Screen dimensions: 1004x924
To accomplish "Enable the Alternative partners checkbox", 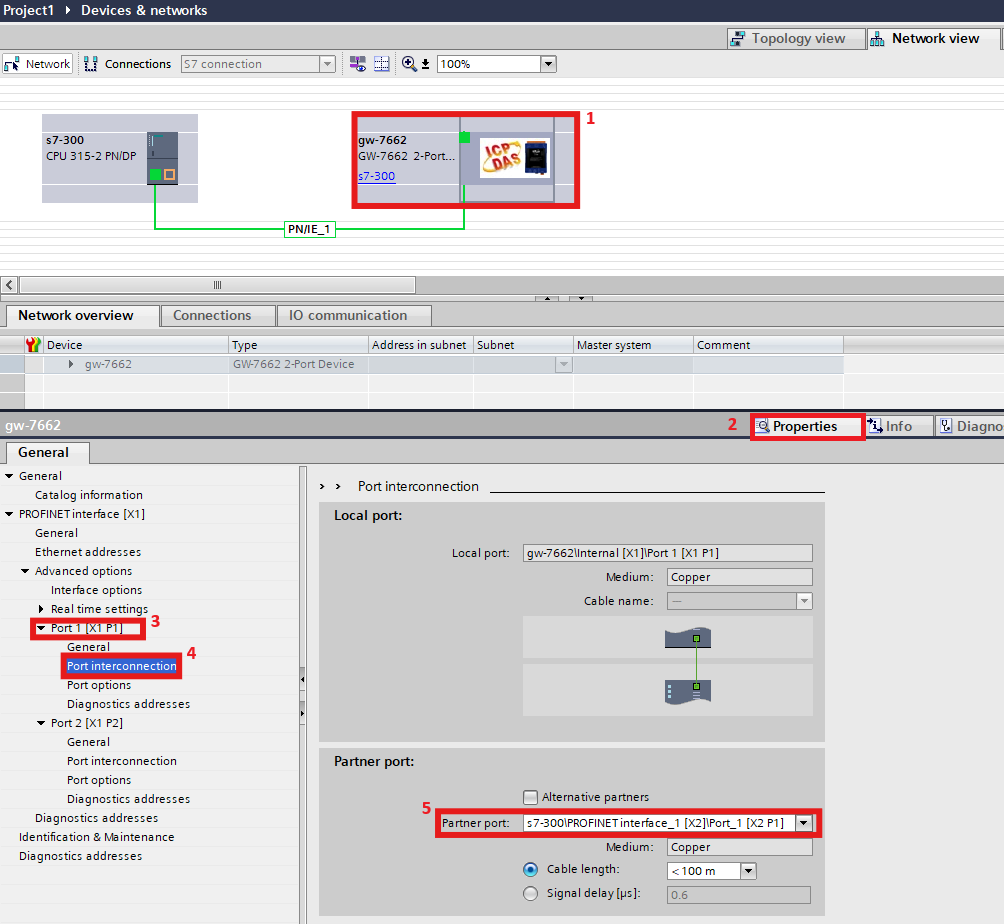I will (530, 797).
